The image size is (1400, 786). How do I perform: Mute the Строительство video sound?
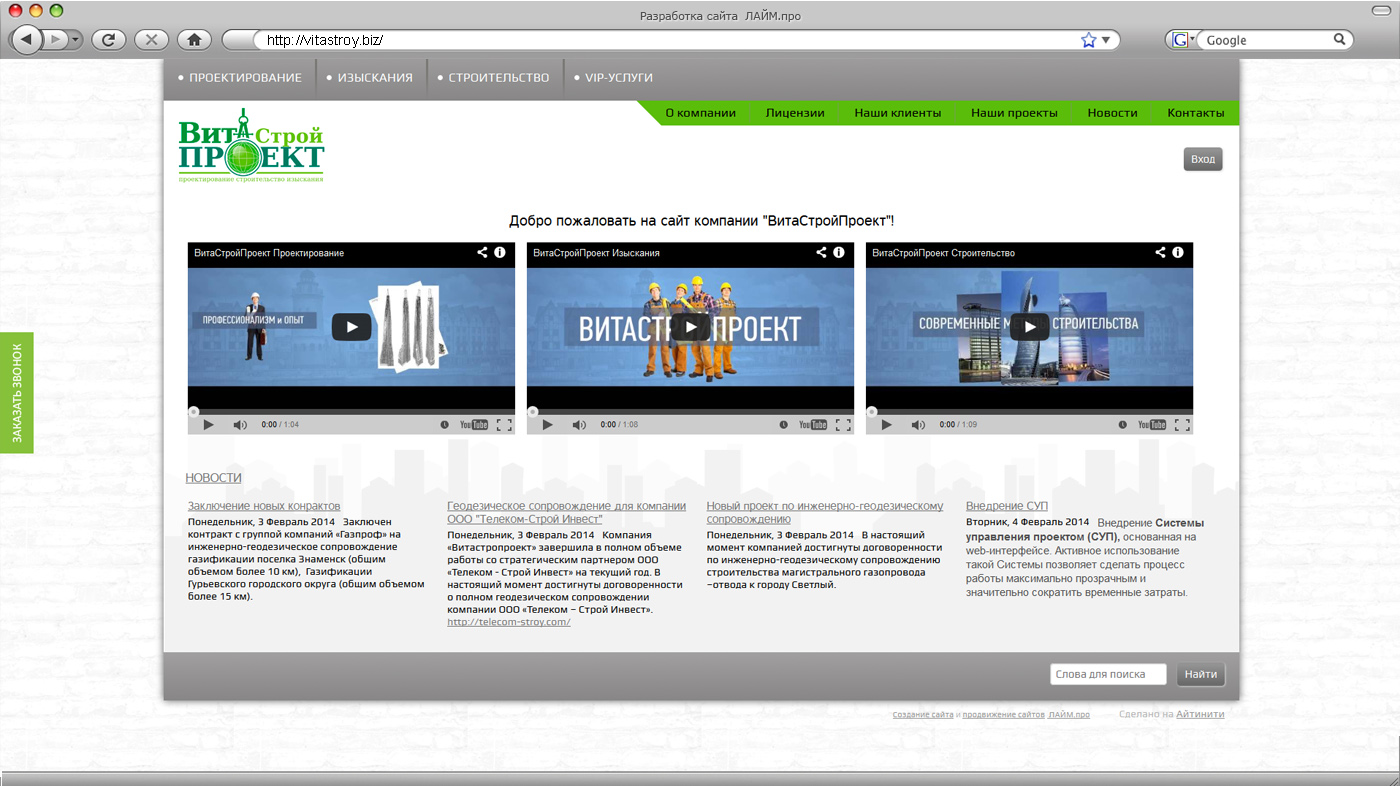click(918, 425)
